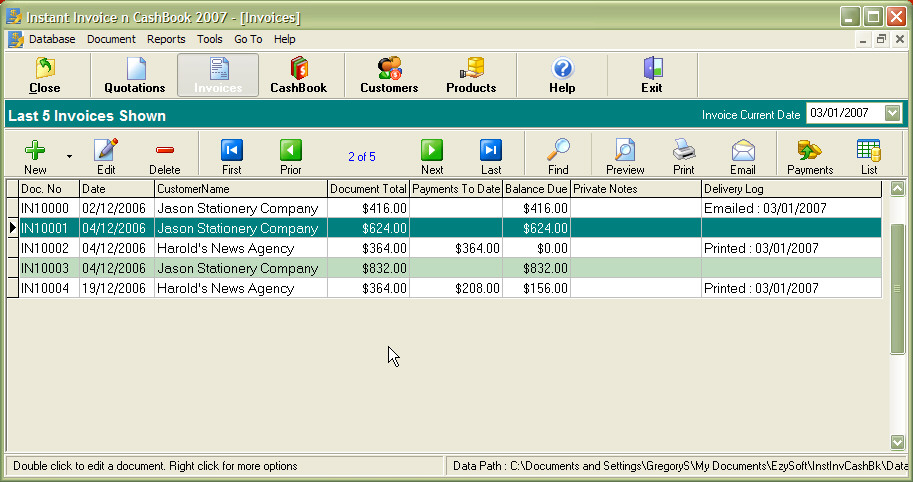This screenshot has width=913, height=482.
Task: Click Harold's News Agency in row IN10002
Action: point(240,249)
